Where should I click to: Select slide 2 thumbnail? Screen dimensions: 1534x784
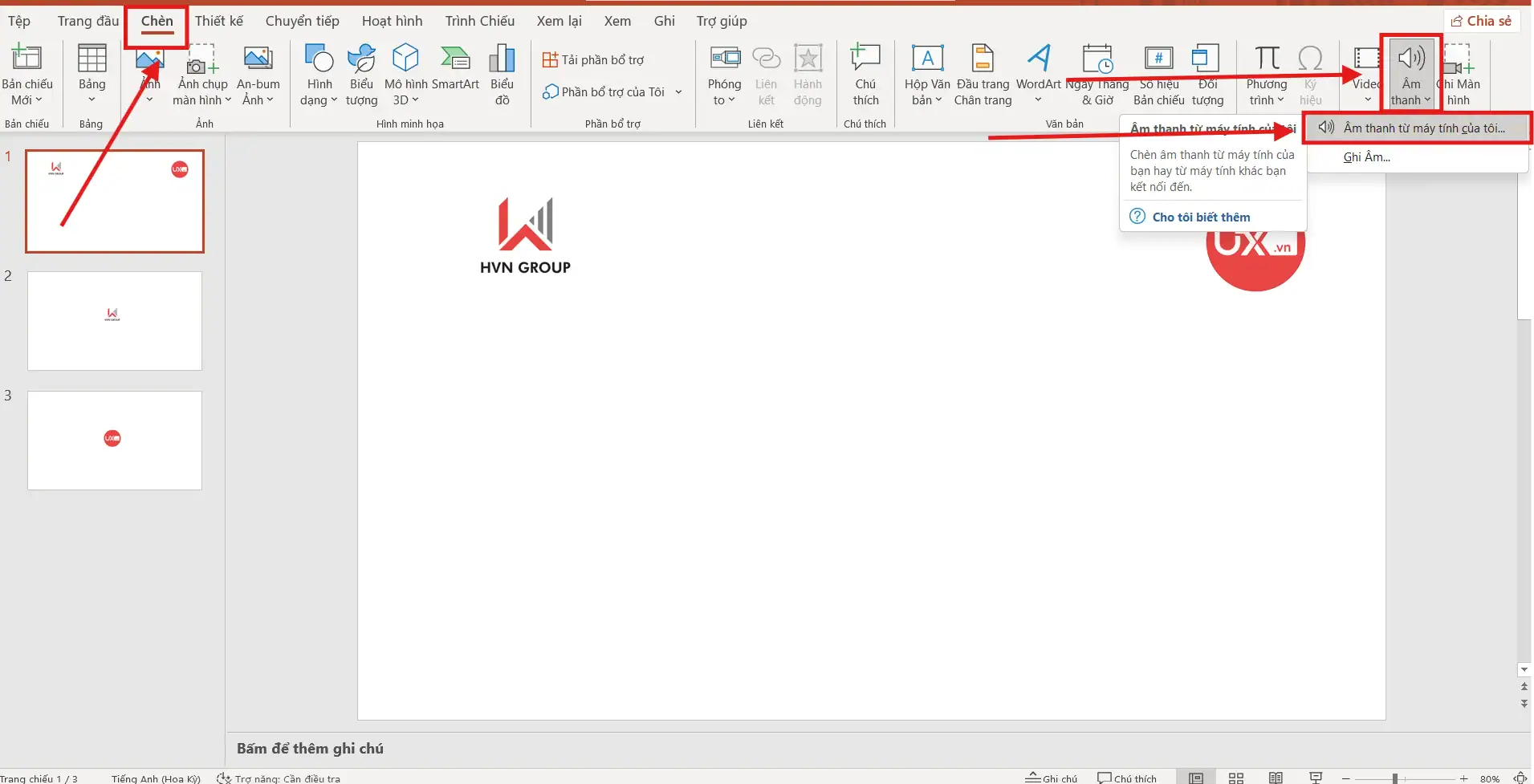tap(115, 321)
